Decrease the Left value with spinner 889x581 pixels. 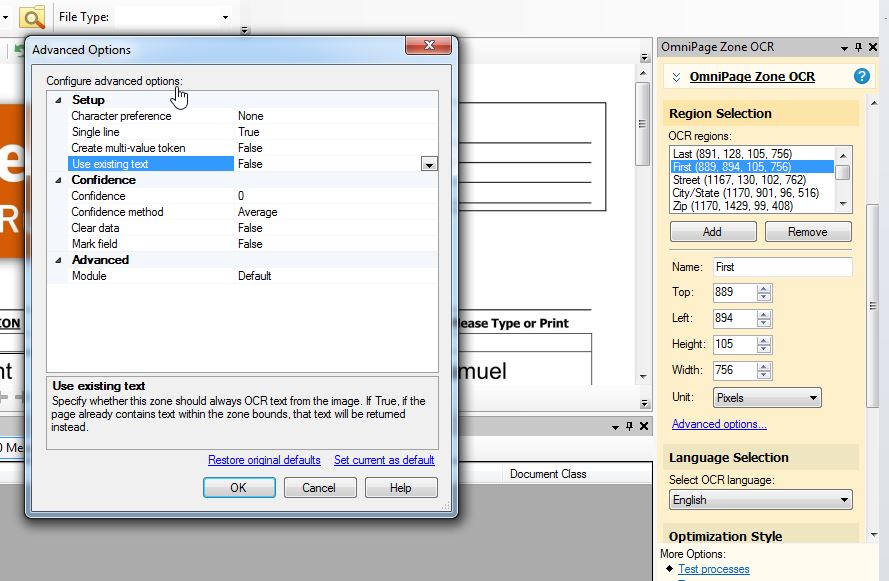tap(764, 323)
